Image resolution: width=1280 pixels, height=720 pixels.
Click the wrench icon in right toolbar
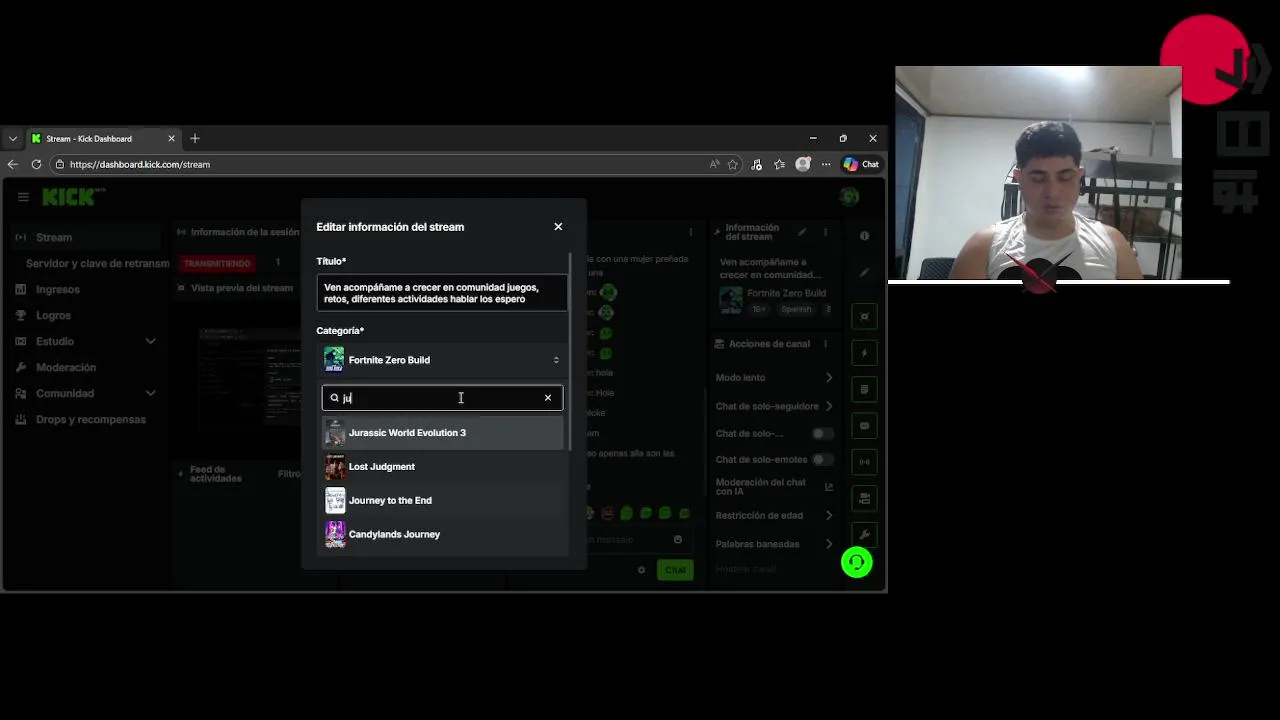[x=864, y=535]
